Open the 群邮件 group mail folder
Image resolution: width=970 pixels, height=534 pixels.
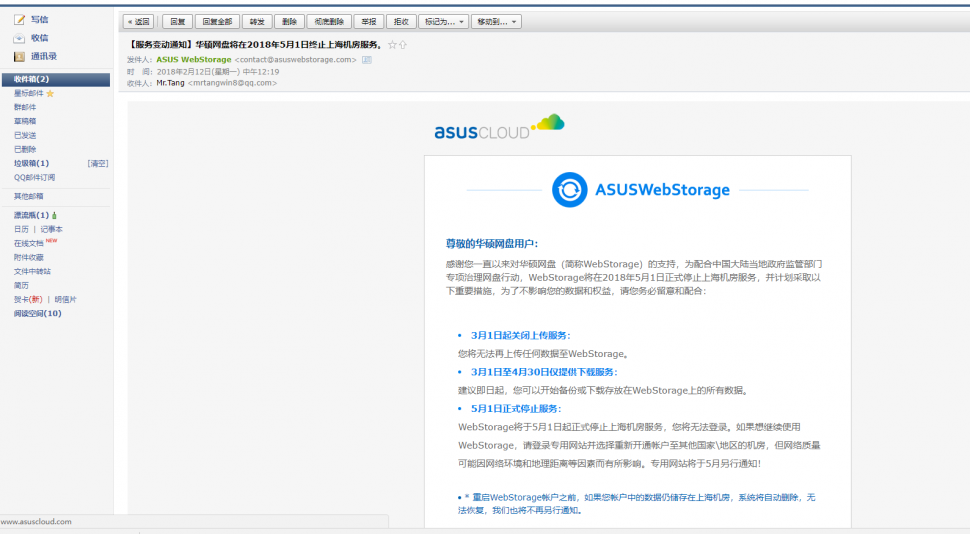coord(25,108)
